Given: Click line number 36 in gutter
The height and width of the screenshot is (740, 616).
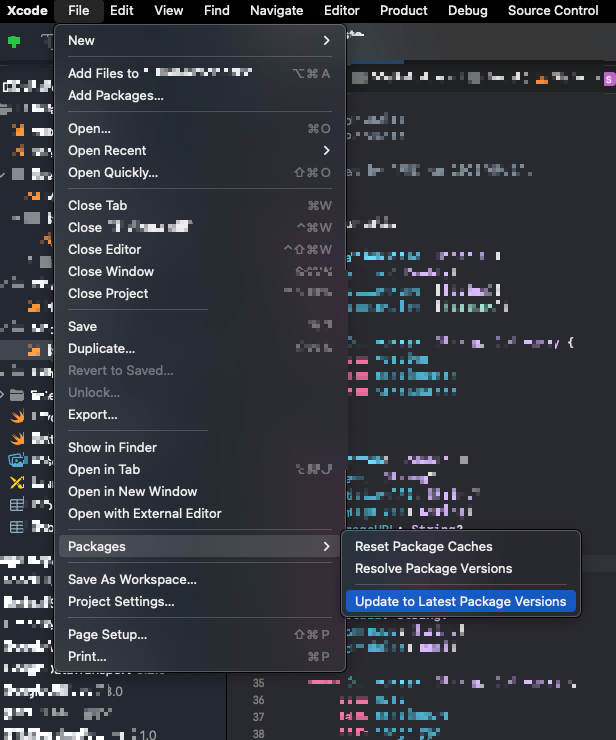Looking at the screenshot, I should [x=258, y=700].
